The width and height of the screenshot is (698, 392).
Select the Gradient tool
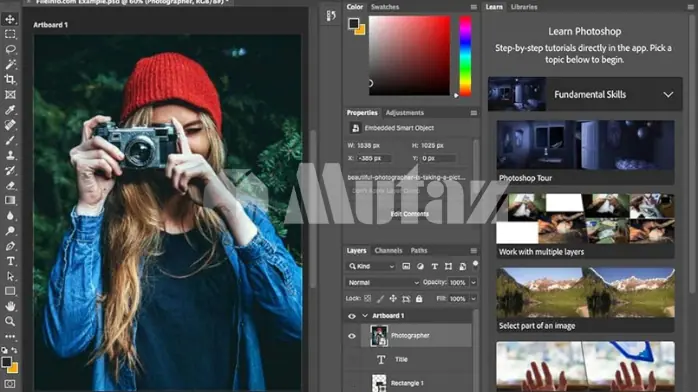pyautogui.click(x=10, y=201)
